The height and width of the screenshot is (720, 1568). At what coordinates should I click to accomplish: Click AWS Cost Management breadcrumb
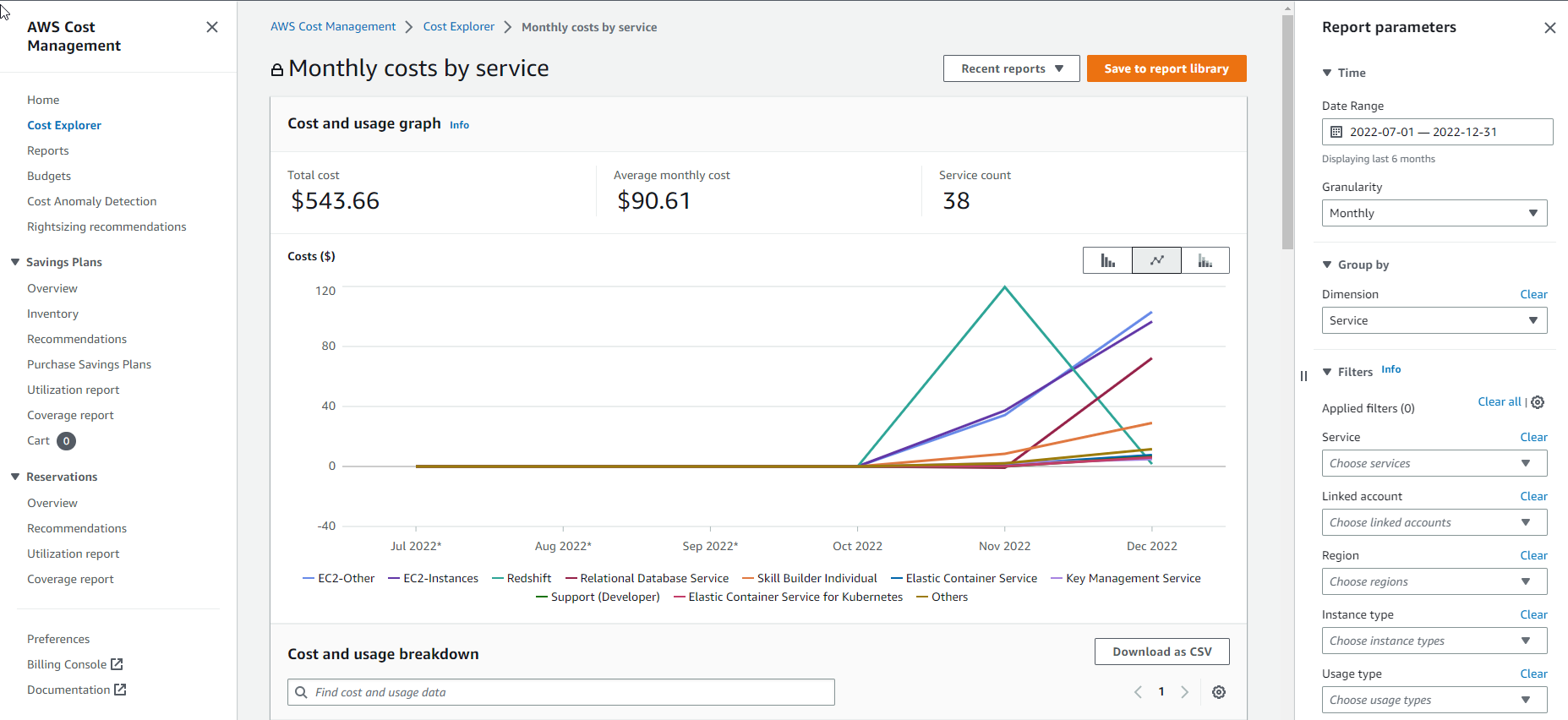333,26
